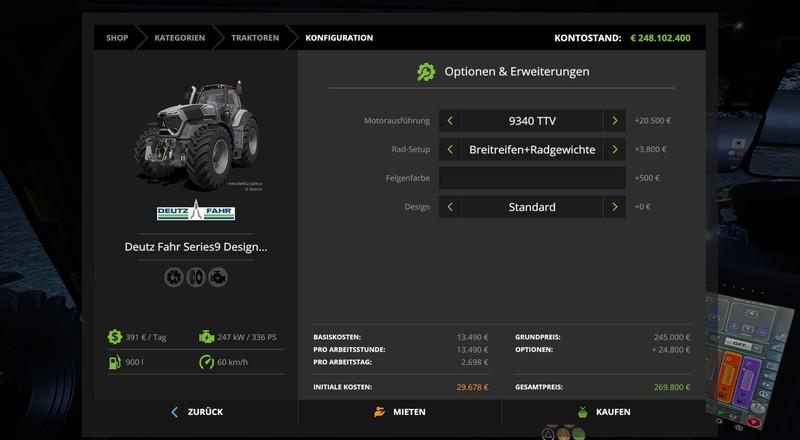Viewport: 800px width, 440px height.
Task: Switch to the next Rad-Setup option
Action: 614,150
